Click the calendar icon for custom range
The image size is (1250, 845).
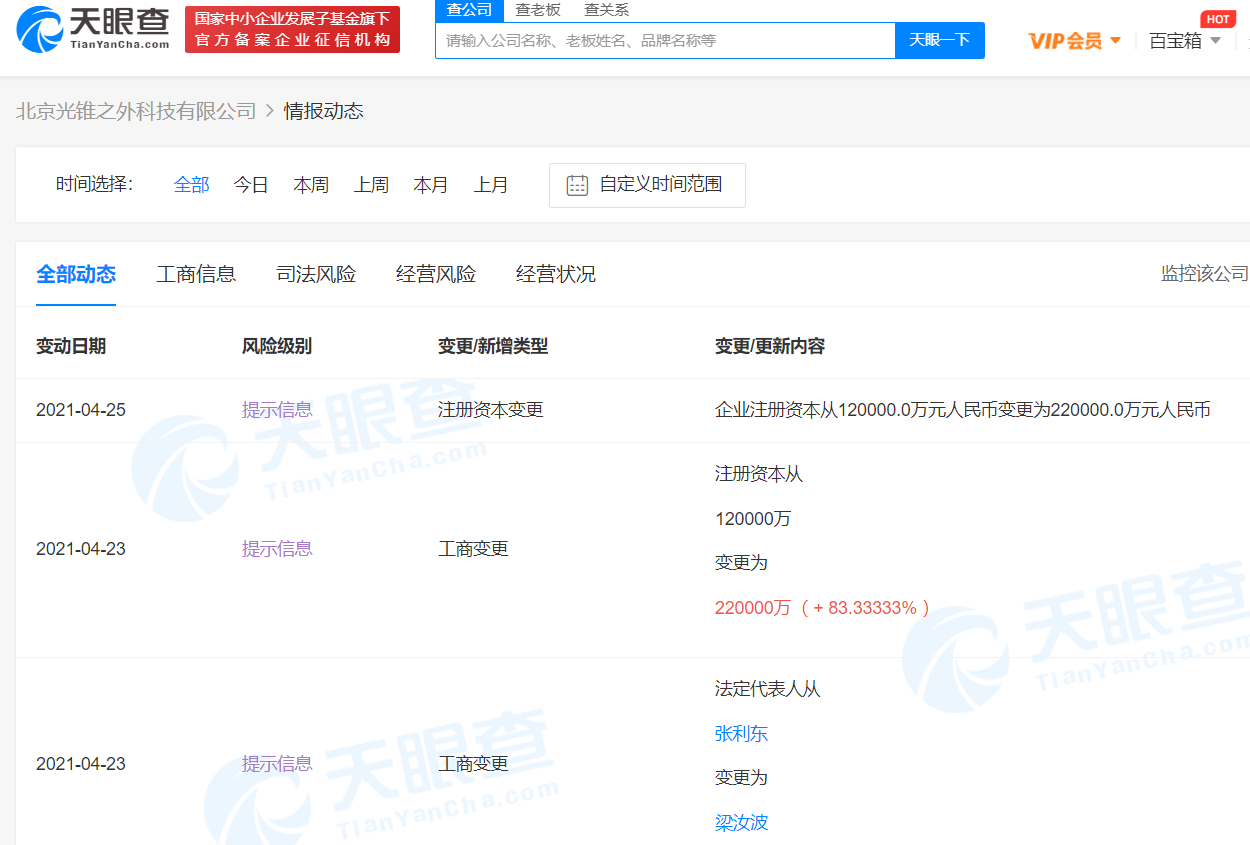pyautogui.click(x=577, y=185)
